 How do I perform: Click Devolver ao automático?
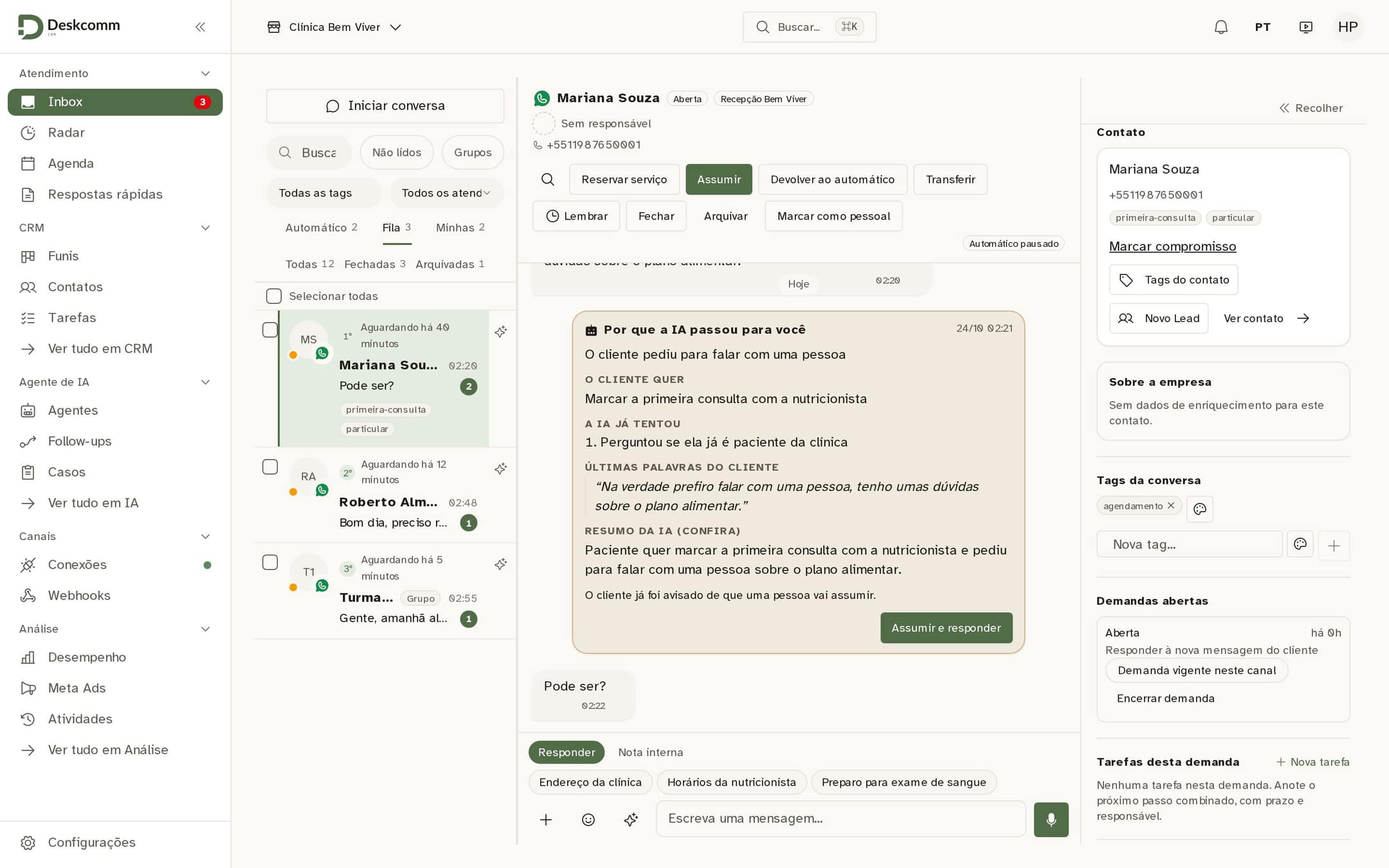pos(832,179)
